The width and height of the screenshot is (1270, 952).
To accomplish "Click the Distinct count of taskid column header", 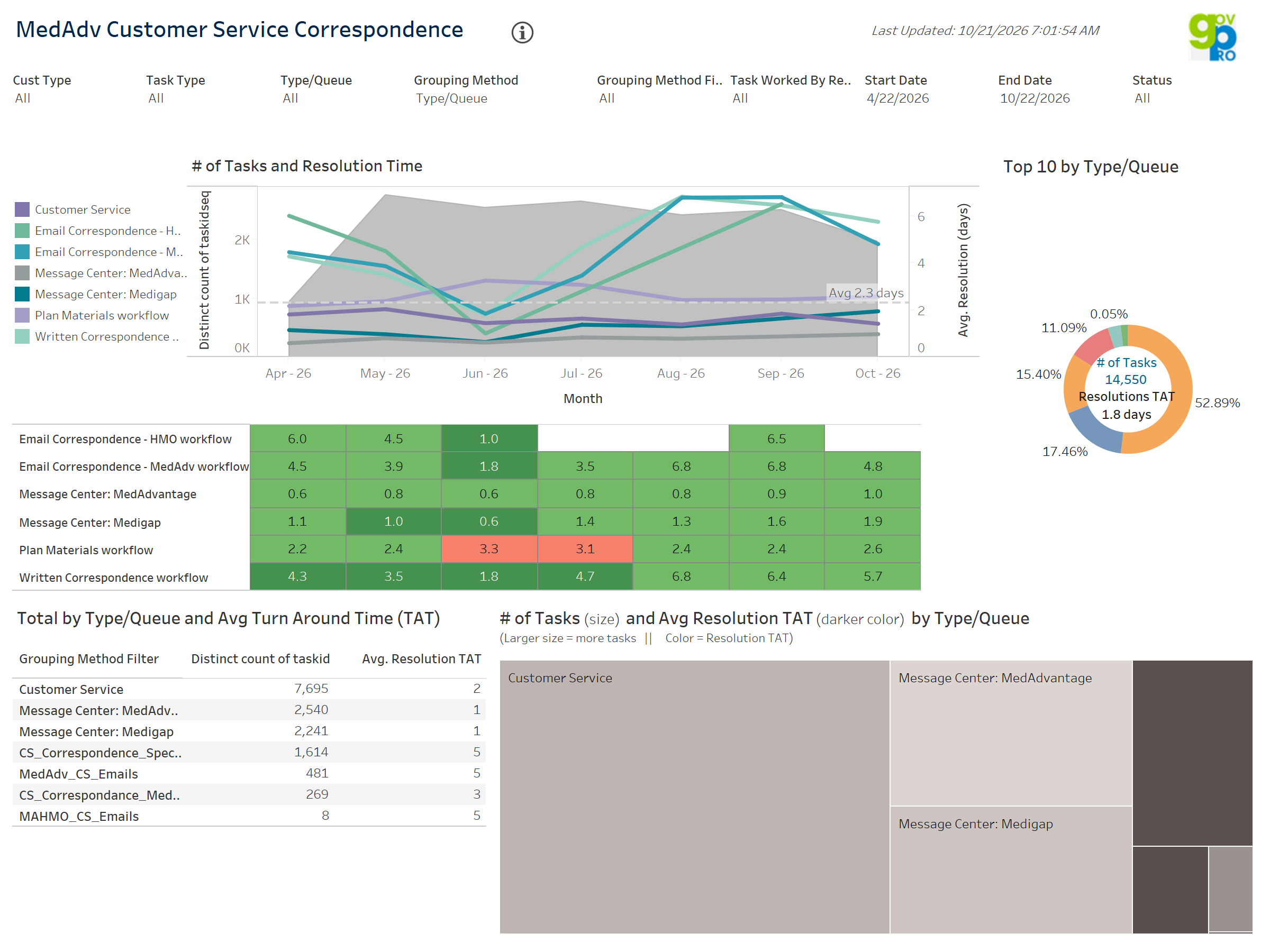I will tap(261, 659).
